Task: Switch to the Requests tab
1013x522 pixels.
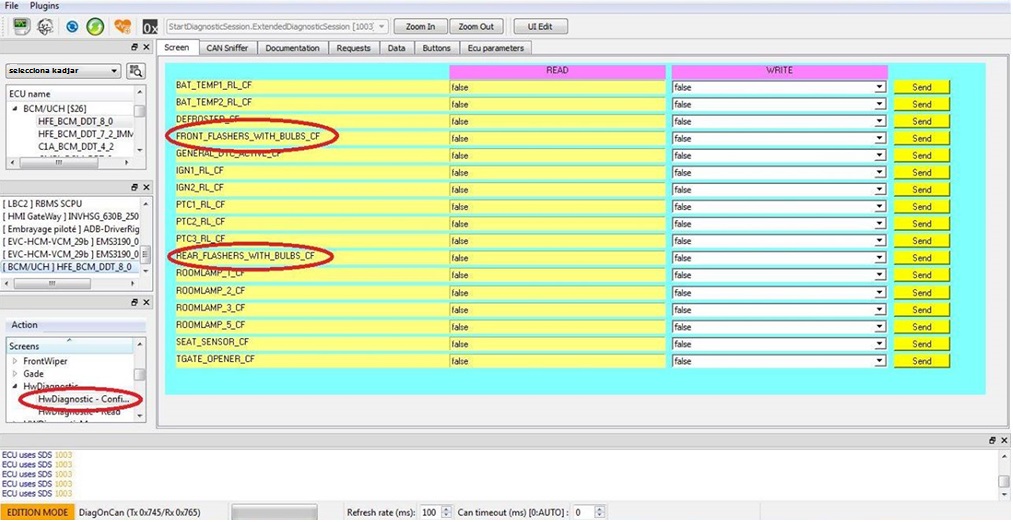Action: (354, 48)
